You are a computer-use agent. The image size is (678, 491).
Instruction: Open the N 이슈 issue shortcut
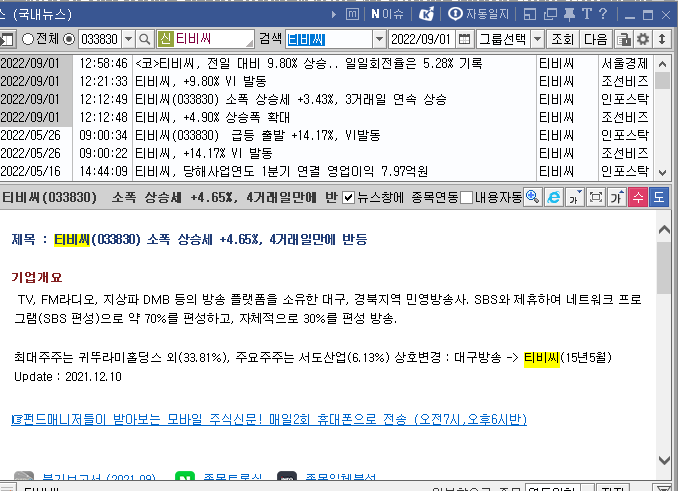pyautogui.click(x=387, y=14)
